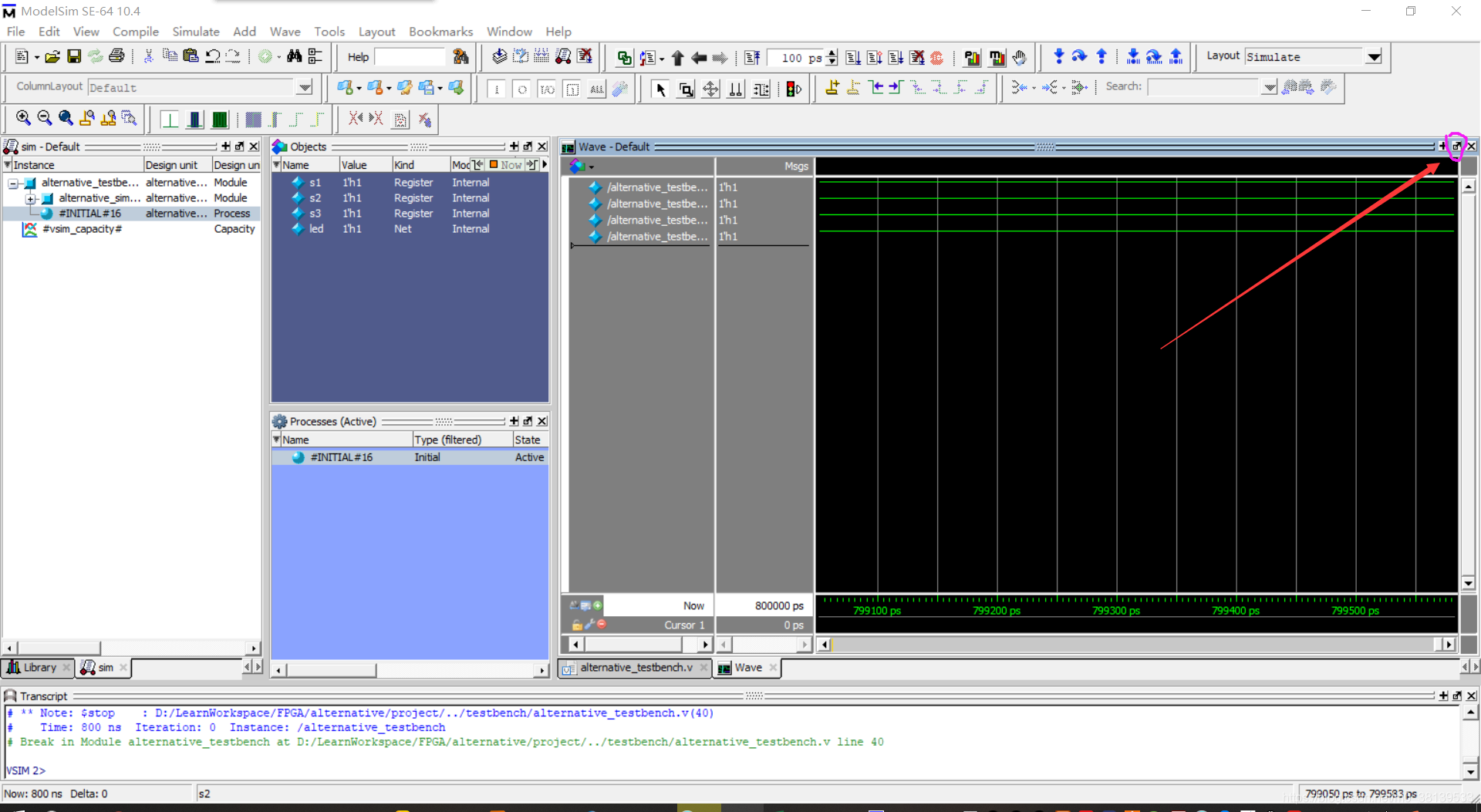Select #vsim_capacity# in sim panel
Viewport: 1481px width, 812px height.
(x=82, y=229)
